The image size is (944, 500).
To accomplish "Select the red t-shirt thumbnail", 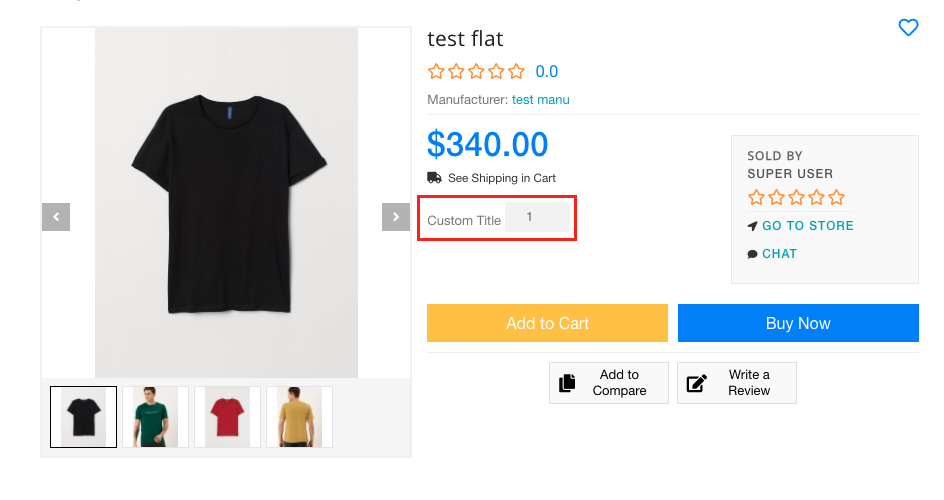I will pos(228,417).
